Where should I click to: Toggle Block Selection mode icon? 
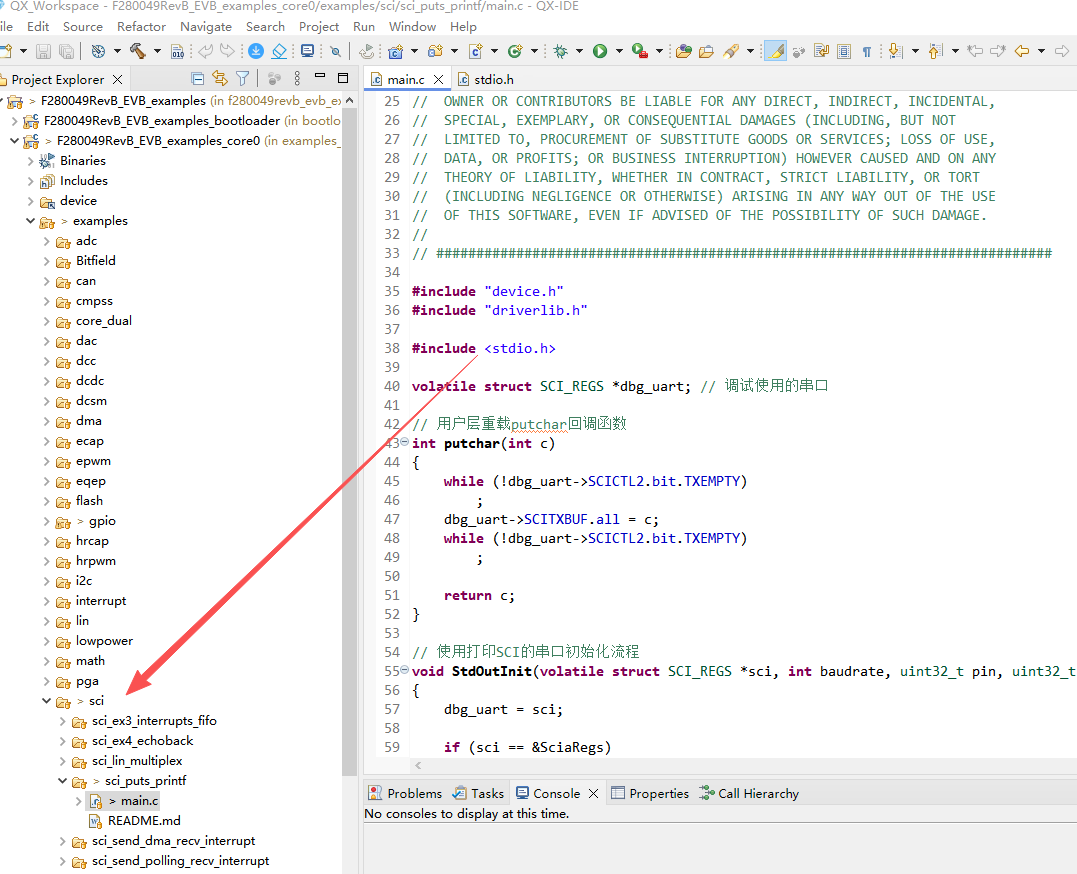pyautogui.click(x=844, y=51)
